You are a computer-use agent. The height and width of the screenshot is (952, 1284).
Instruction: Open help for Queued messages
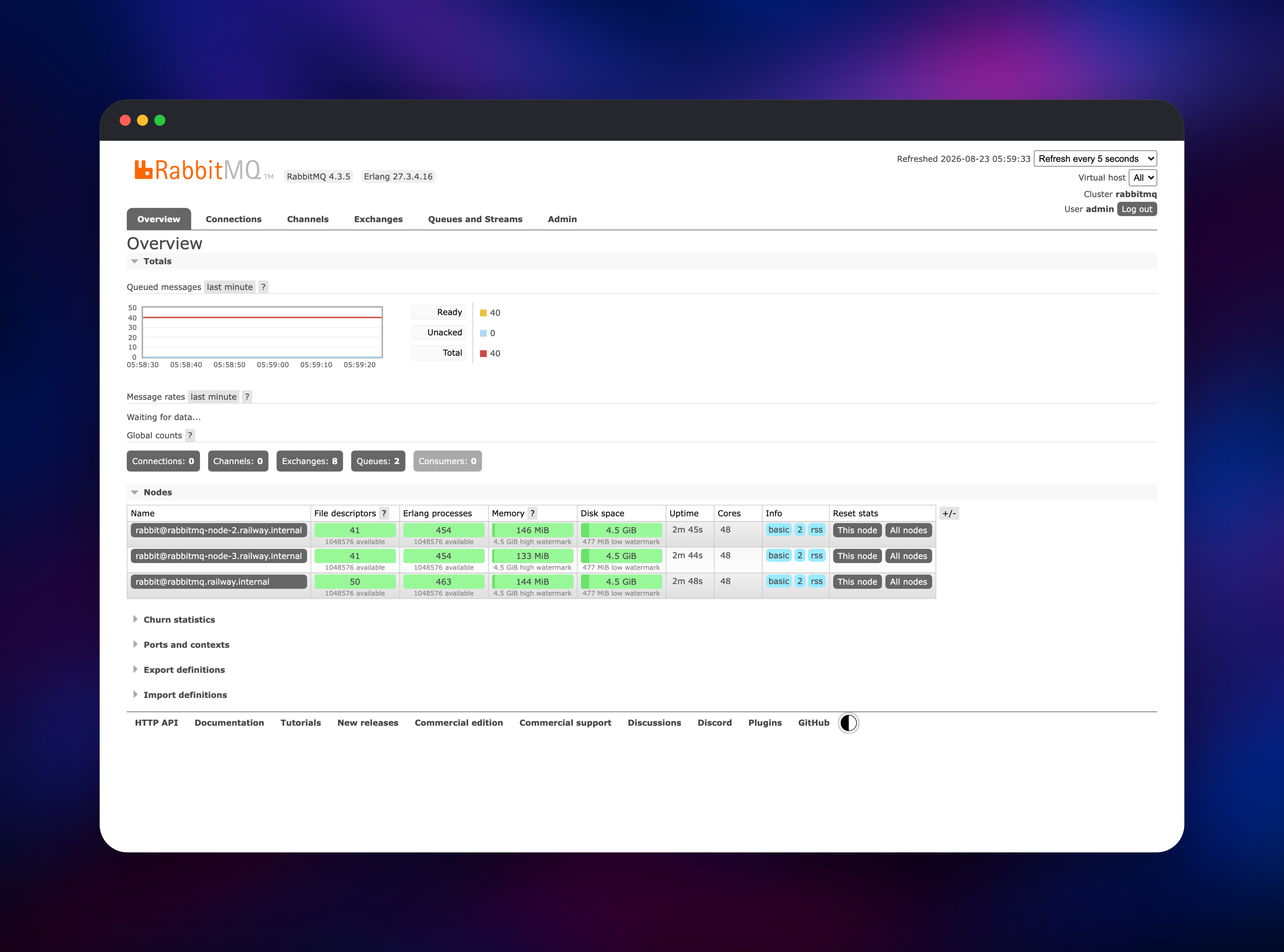[263, 287]
